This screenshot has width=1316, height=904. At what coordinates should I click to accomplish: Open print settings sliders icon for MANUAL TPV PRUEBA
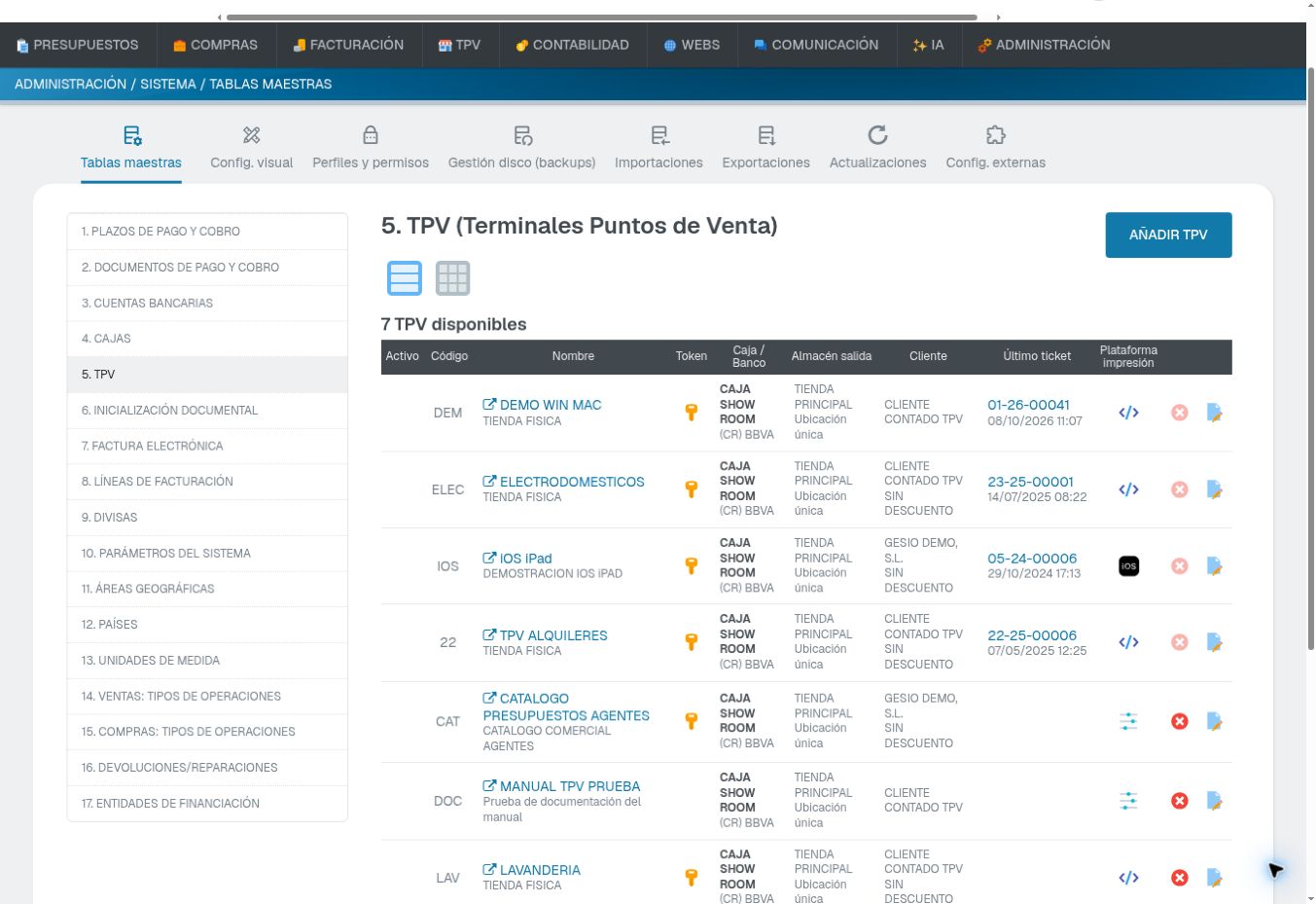click(x=1128, y=801)
